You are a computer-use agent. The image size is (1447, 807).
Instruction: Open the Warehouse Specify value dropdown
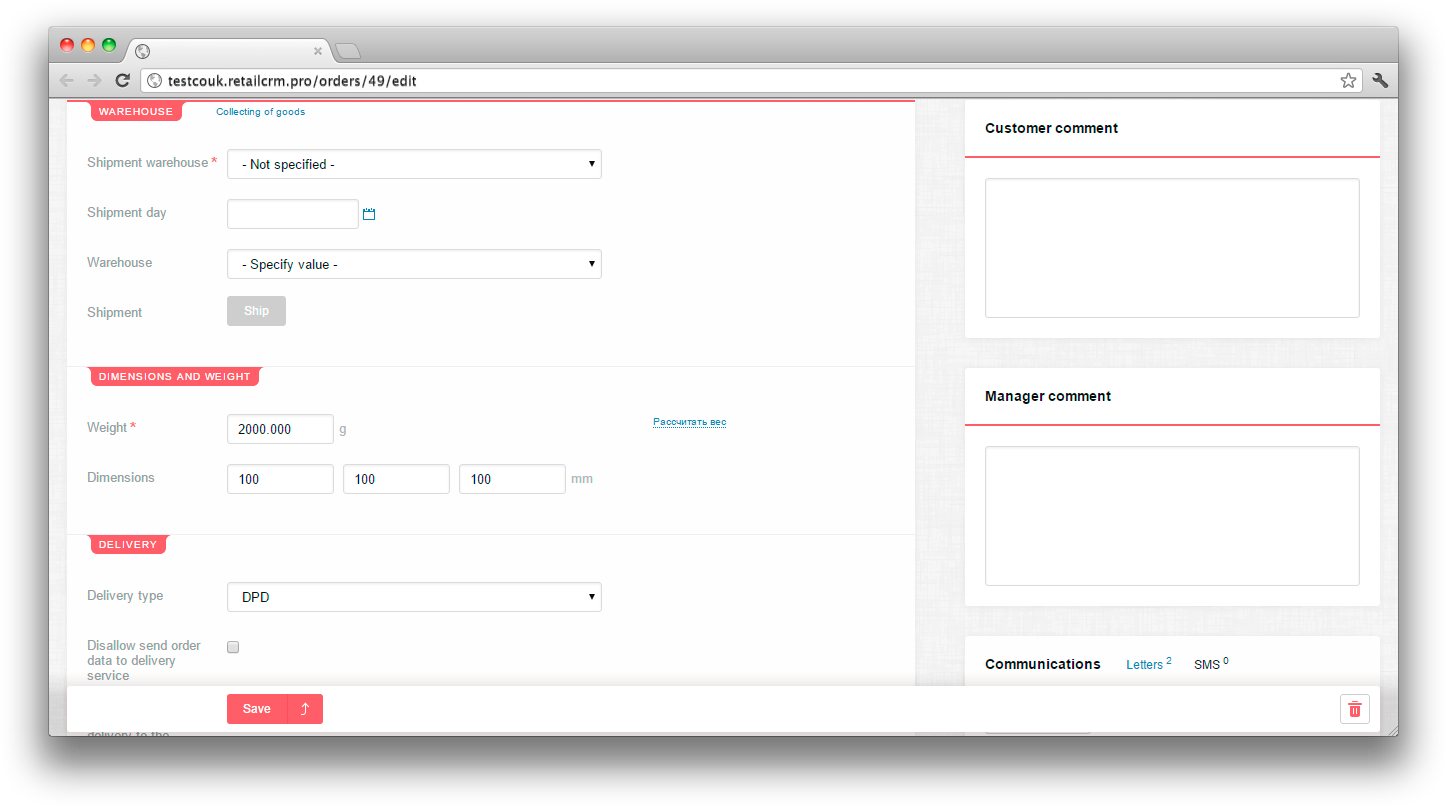point(414,264)
